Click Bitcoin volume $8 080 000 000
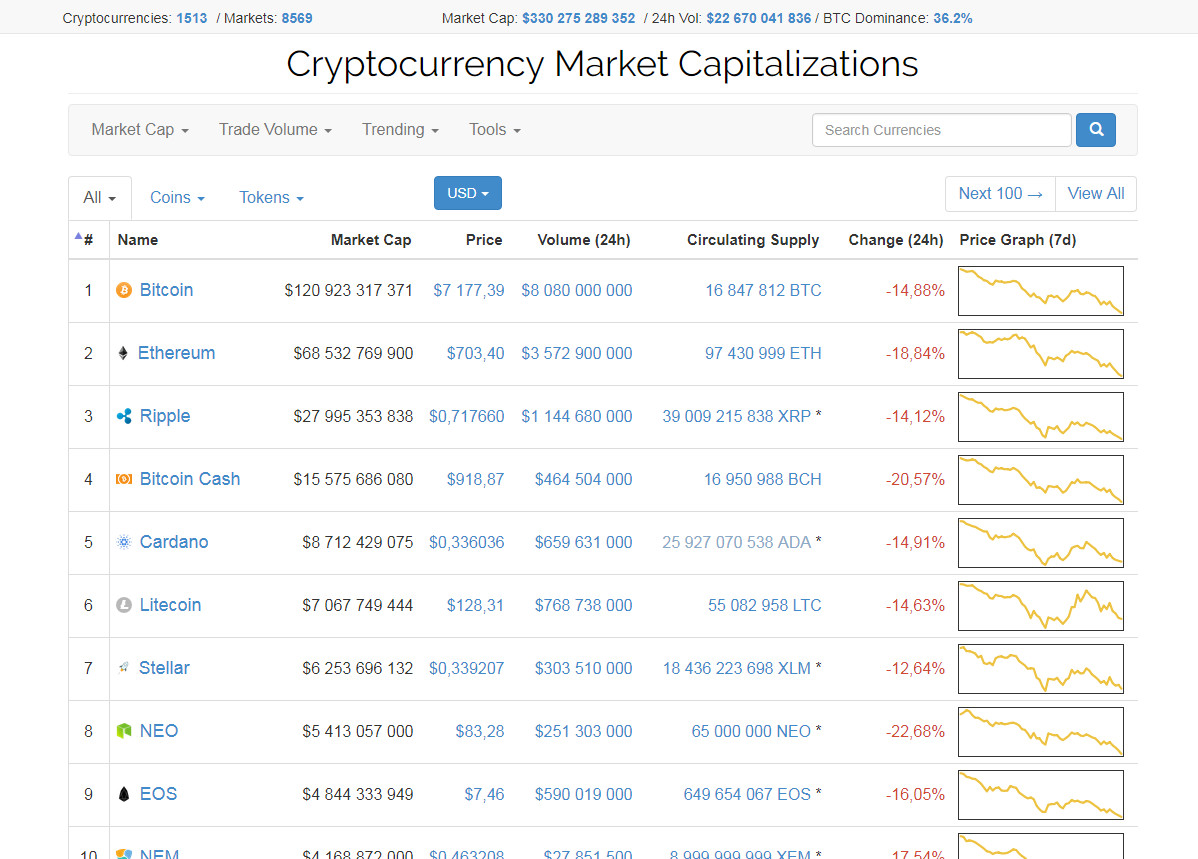The width and height of the screenshot is (1198, 859). click(577, 290)
